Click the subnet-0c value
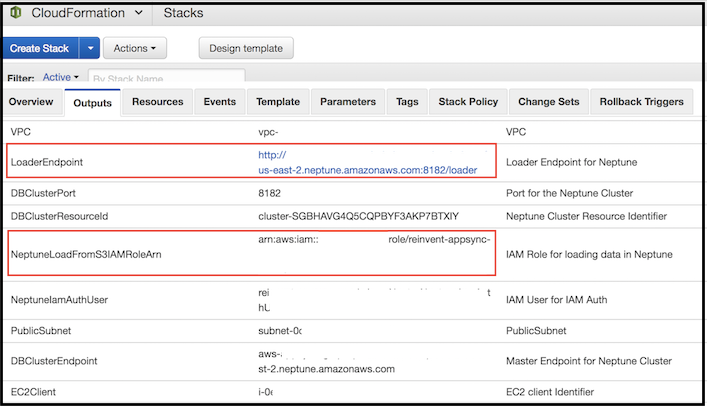The height and width of the screenshot is (407, 707). (280, 331)
